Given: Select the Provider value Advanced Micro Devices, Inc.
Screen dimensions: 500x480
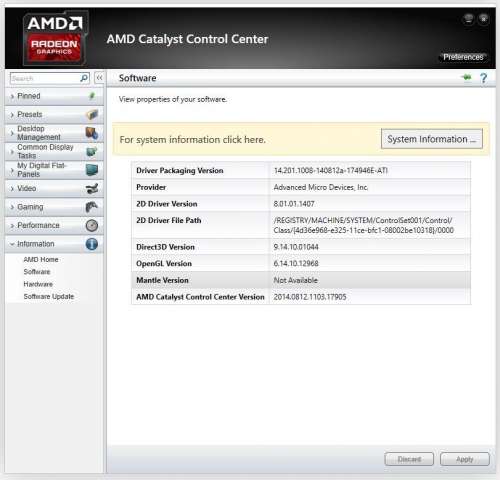Looking at the screenshot, I should tap(321, 187).
